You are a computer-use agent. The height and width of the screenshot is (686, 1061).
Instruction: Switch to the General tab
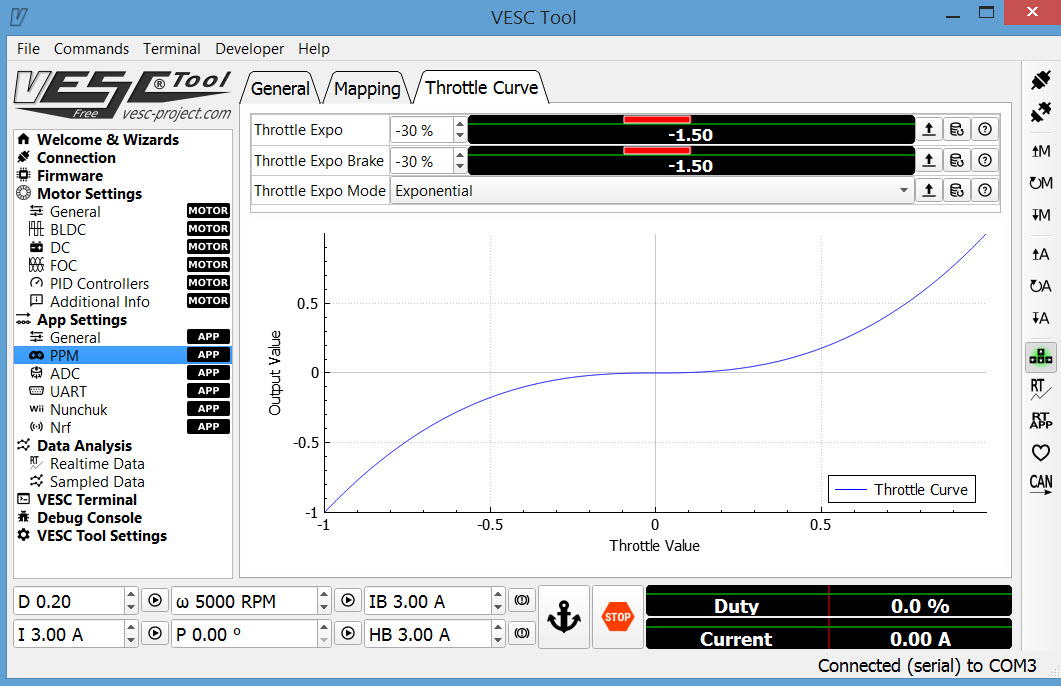coord(280,88)
